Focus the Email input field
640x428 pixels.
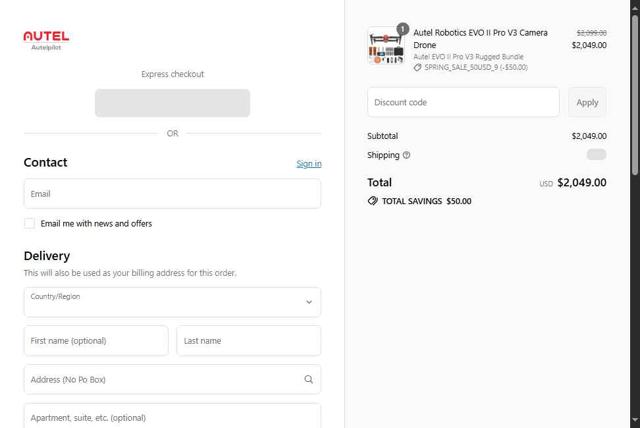tap(172, 194)
